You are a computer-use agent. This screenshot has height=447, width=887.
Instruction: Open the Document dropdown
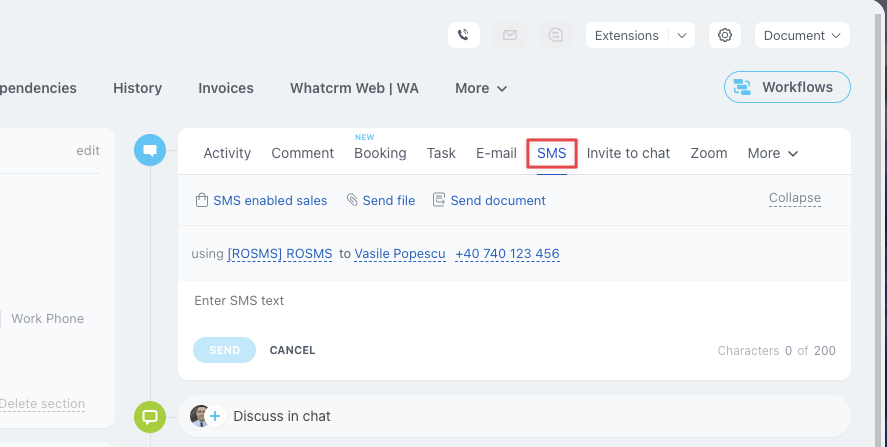click(801, 35)
